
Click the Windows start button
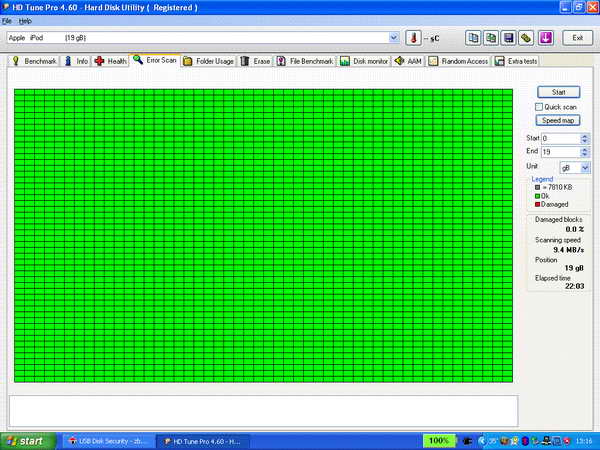pos(25,441)
